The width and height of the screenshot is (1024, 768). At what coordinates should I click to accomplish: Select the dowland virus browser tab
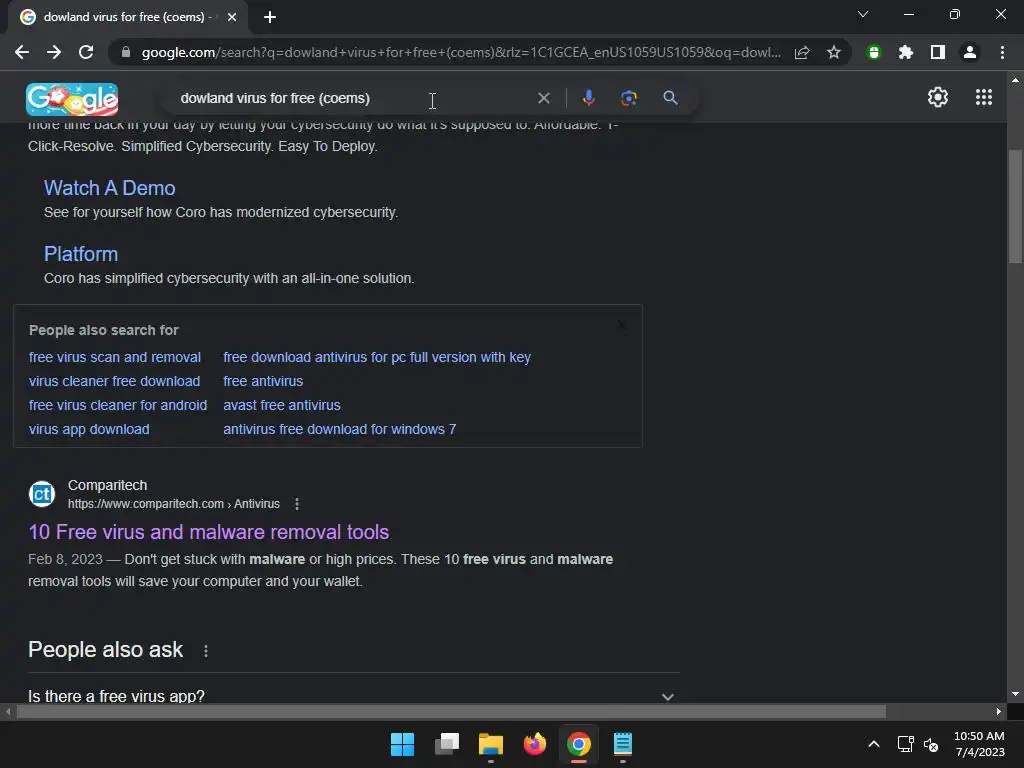pos(128,17)
